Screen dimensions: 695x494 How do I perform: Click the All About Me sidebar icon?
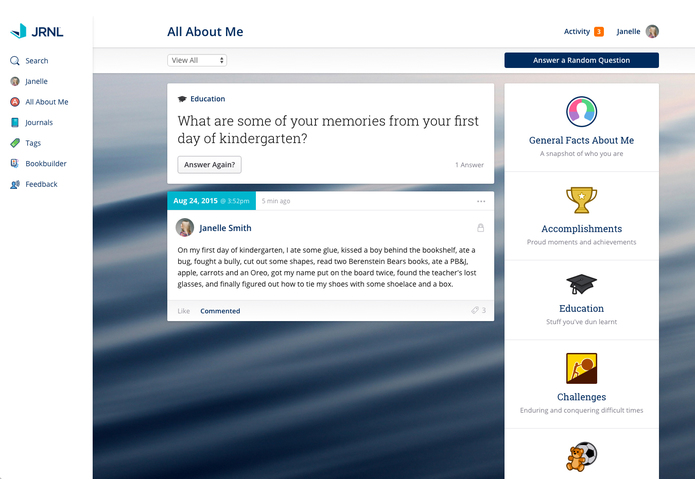(15, 102)
